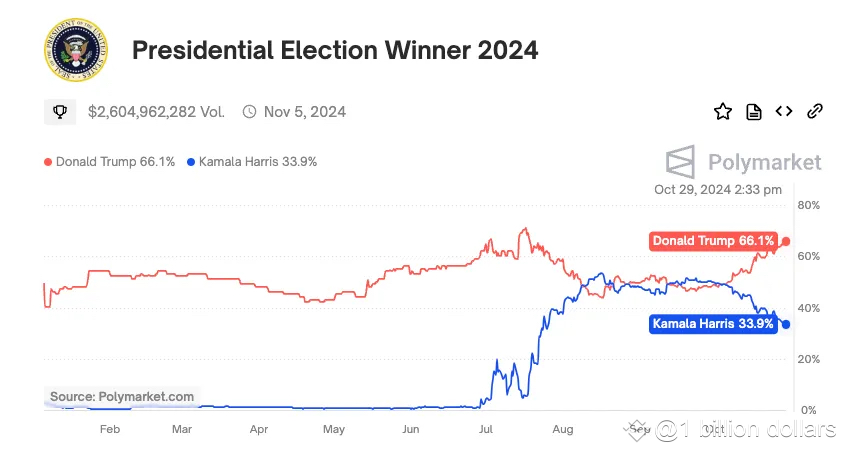Click the Presidential Election Winner 2024 title
845x451 pixels.
(335, 50)
